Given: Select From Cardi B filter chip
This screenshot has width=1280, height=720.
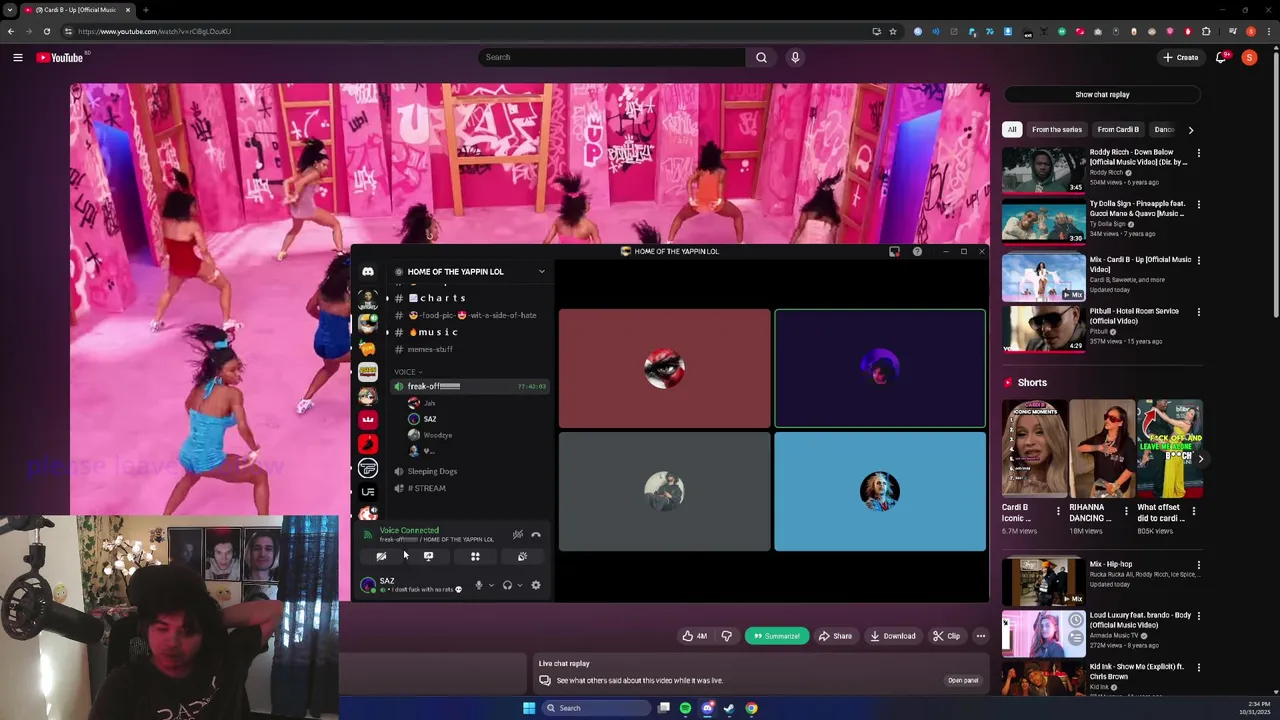Looking at the screenshot, I should 1118,130.
